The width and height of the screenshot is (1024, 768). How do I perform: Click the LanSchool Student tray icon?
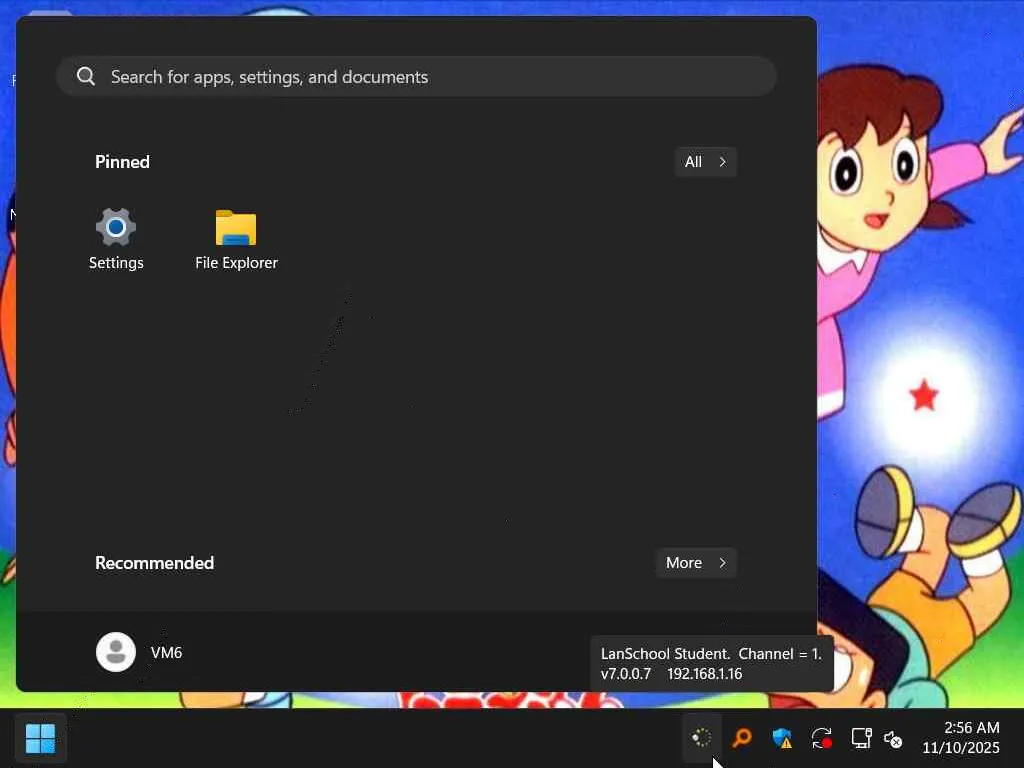tap(701, 738)
